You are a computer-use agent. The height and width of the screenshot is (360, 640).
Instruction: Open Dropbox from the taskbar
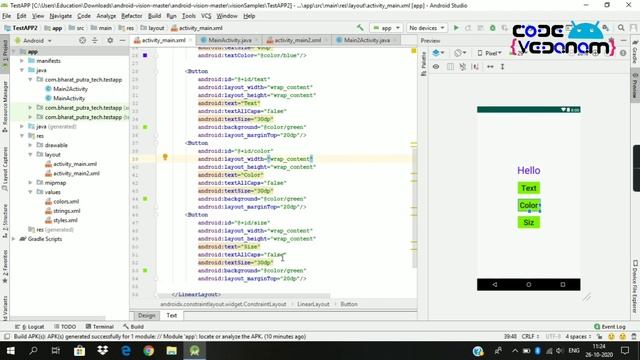(x=102, y=351)
